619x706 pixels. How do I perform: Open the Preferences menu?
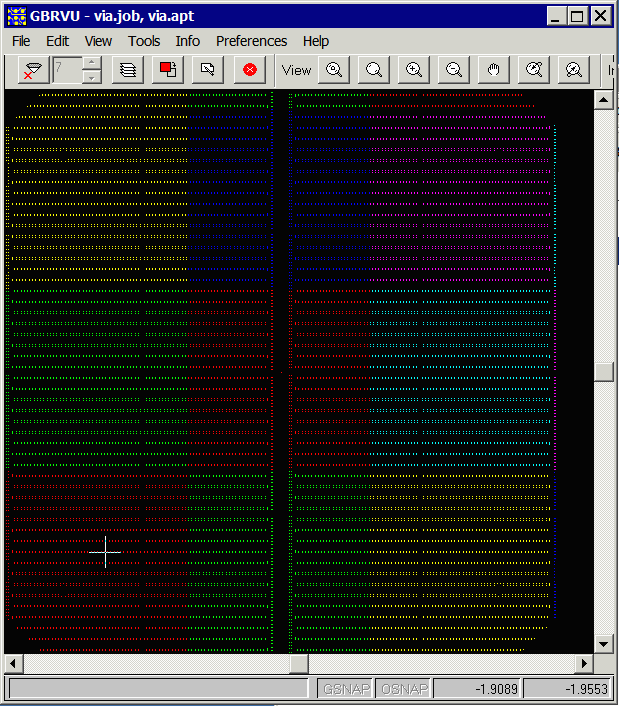(252, 41)
